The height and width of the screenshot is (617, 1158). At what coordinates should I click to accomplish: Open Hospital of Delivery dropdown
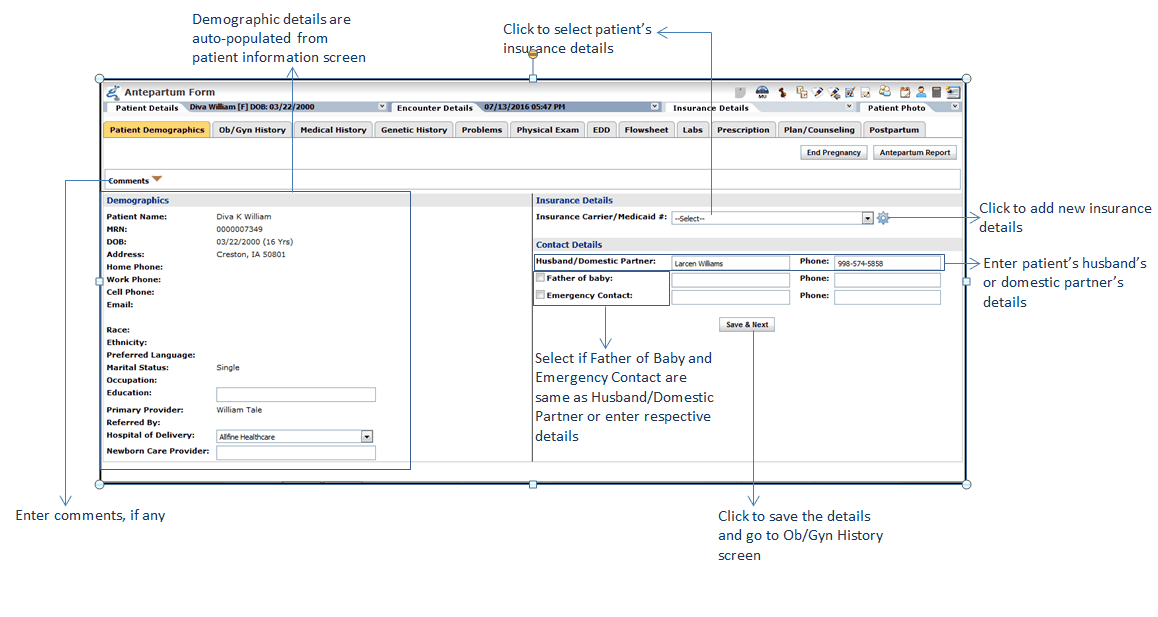[x=367, y=437]
